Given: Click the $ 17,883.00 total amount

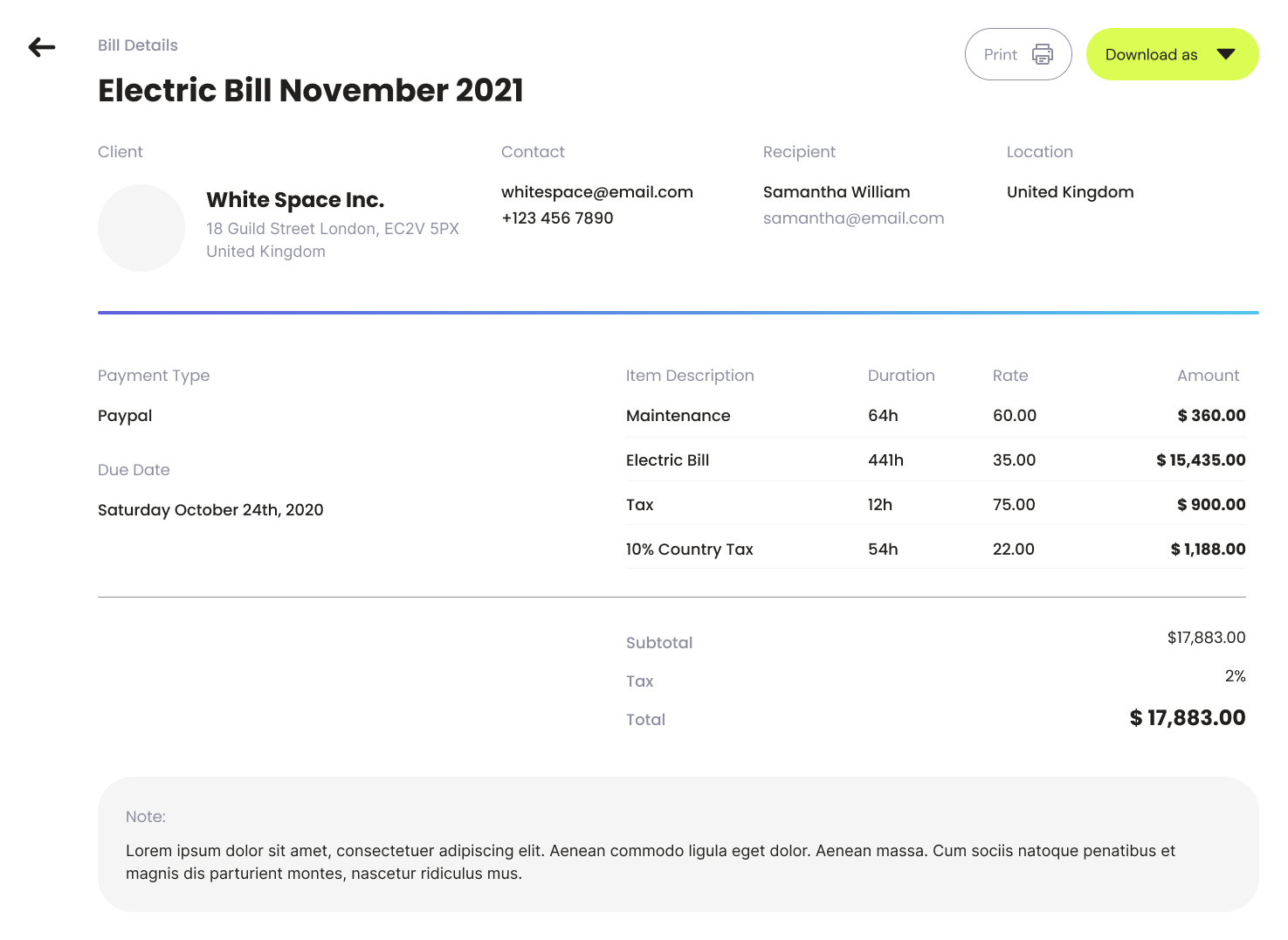Looking at the screenshot, I should tap(1188, 718).
